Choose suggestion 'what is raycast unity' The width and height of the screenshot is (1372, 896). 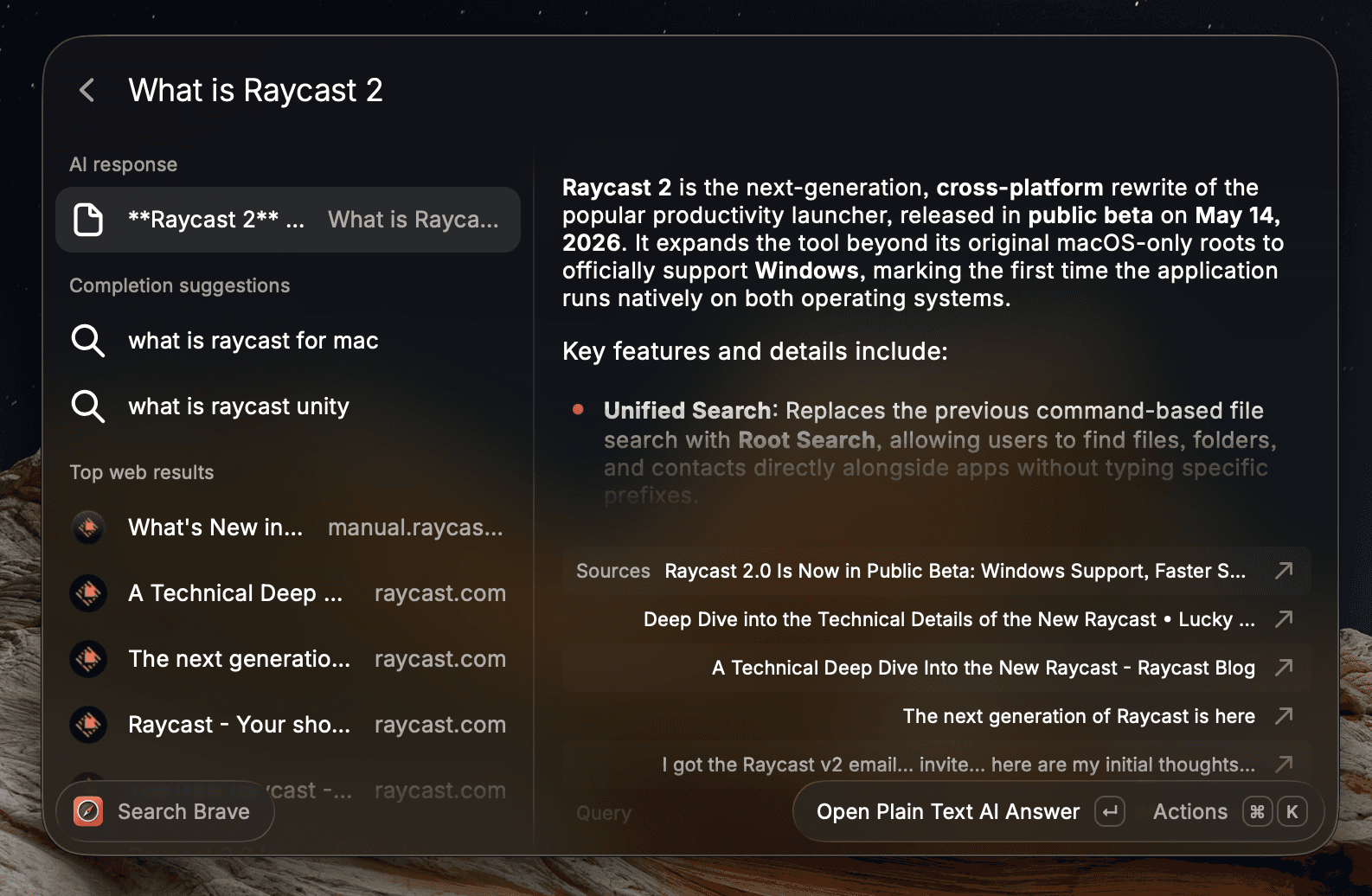coord(288,406)
